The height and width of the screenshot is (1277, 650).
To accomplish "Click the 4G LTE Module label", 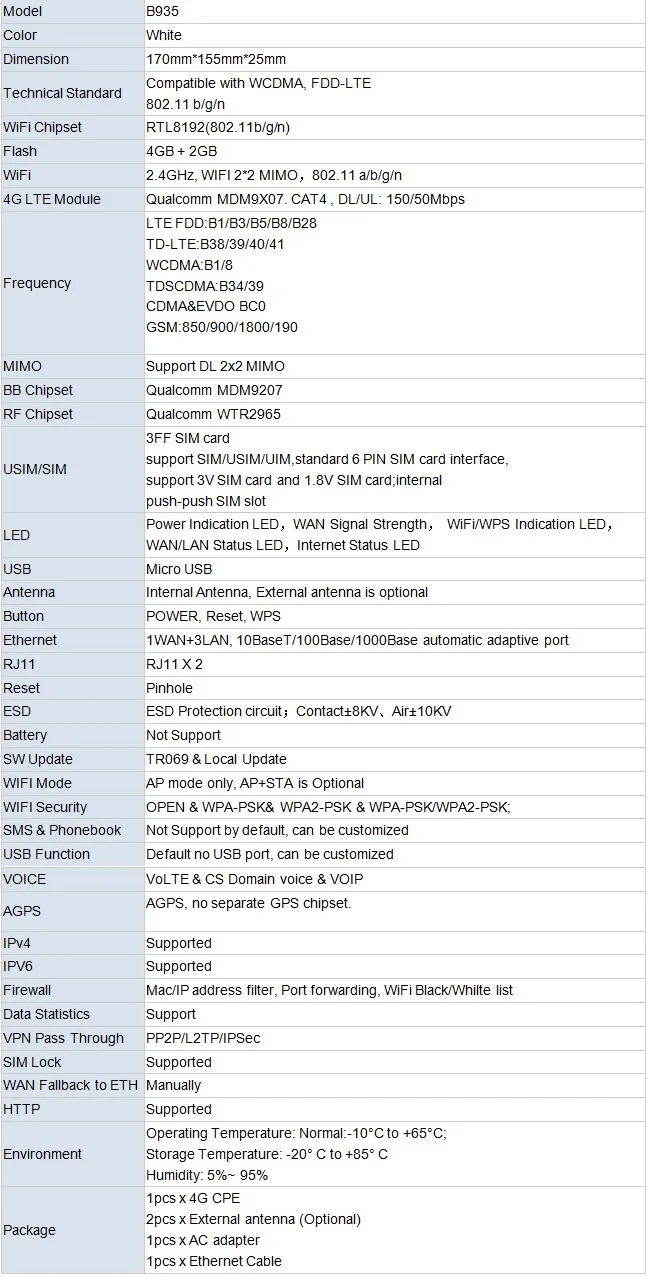I will click(52, 199).
